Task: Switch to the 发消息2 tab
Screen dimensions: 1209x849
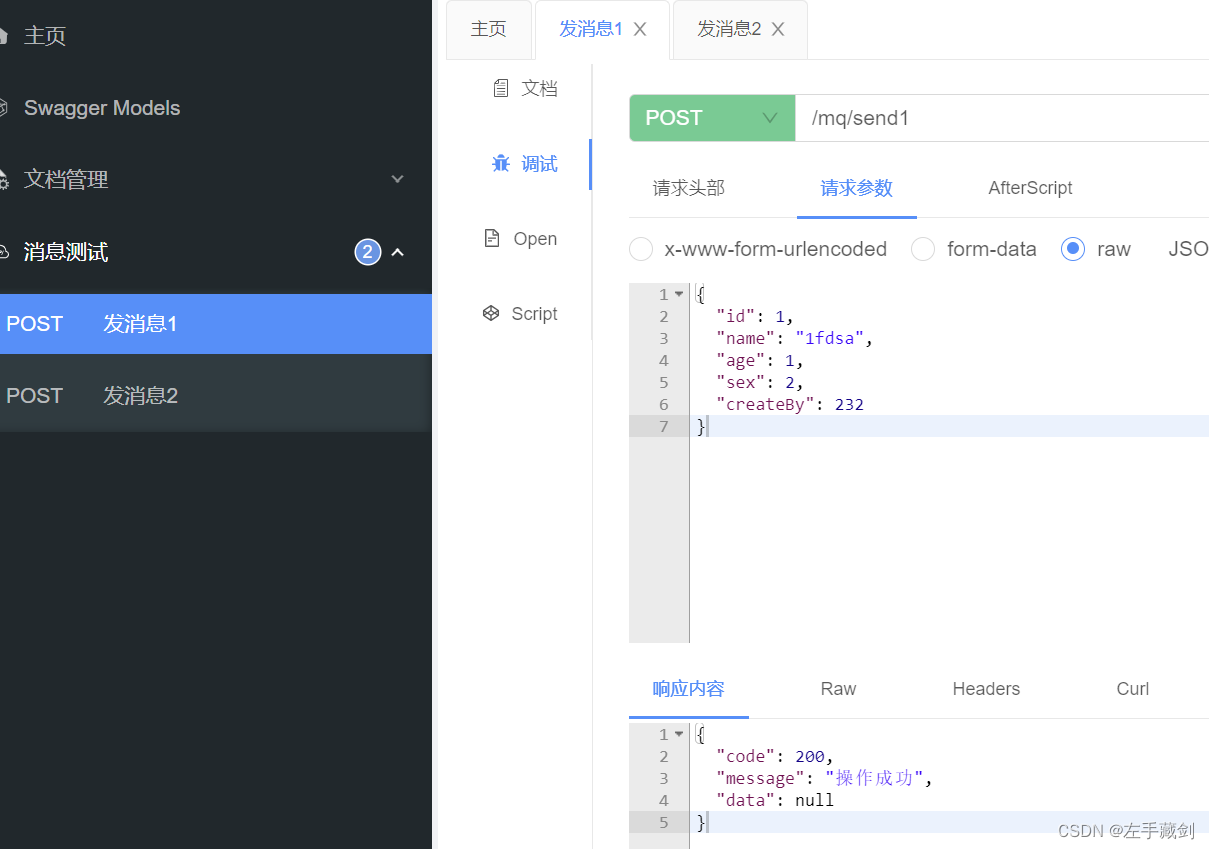Action: tap(728, 28)
